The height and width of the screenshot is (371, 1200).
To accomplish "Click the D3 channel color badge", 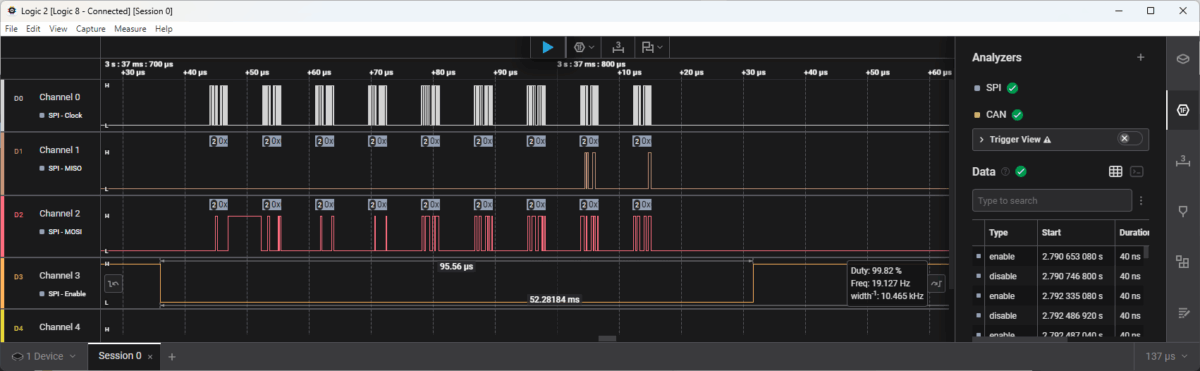I will pos(18,275).
